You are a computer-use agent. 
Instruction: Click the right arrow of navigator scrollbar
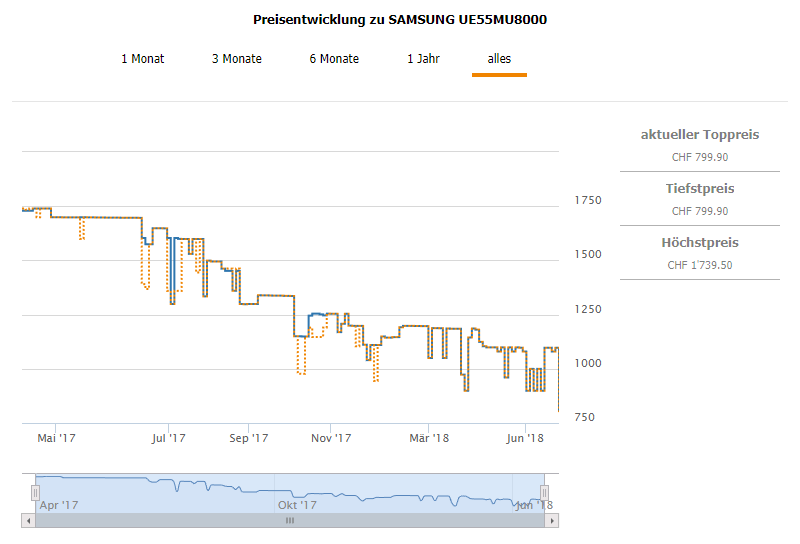(x=552, y=521)
